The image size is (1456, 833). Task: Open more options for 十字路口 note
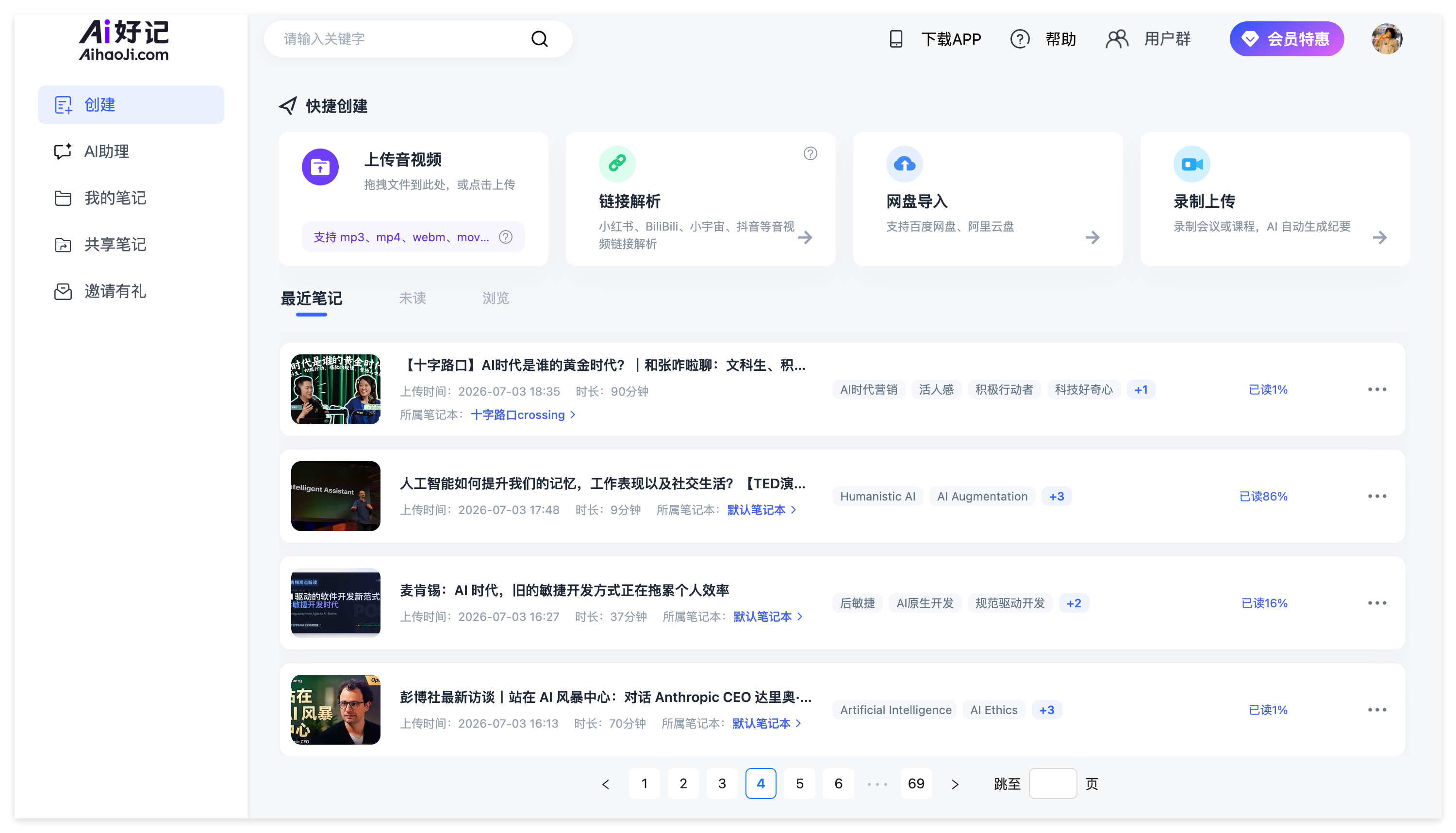pyautogui.click(x=1376, y=390)
